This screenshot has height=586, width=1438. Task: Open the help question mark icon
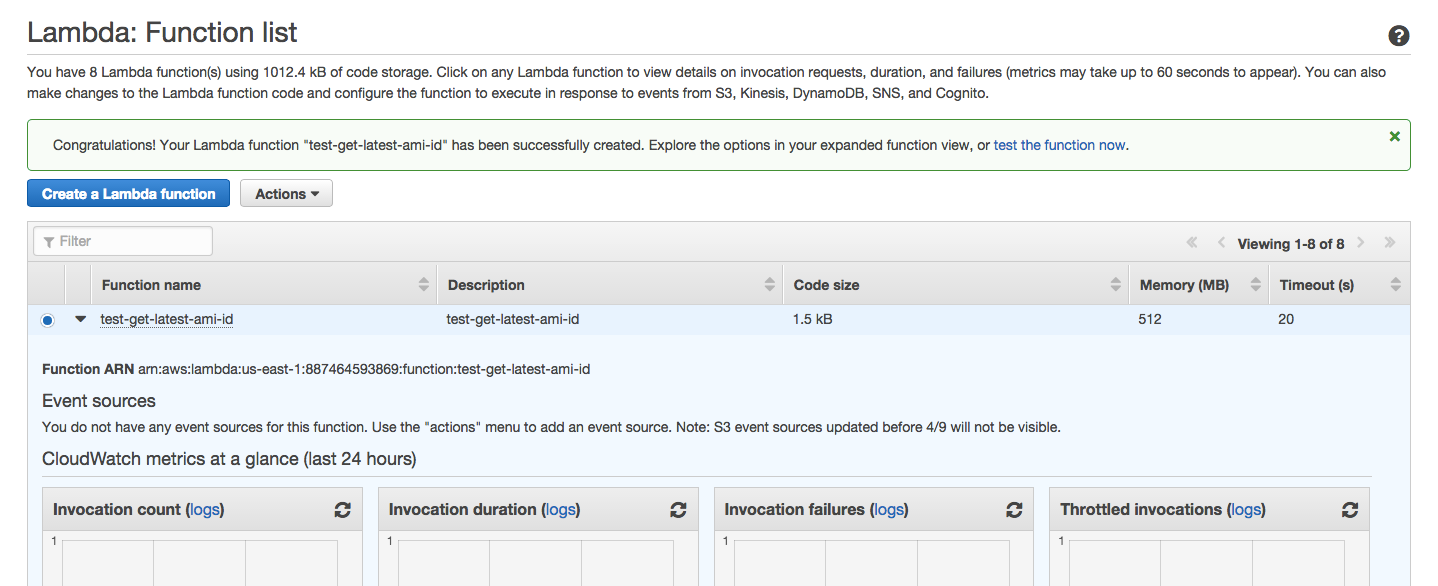(1397, 36)
